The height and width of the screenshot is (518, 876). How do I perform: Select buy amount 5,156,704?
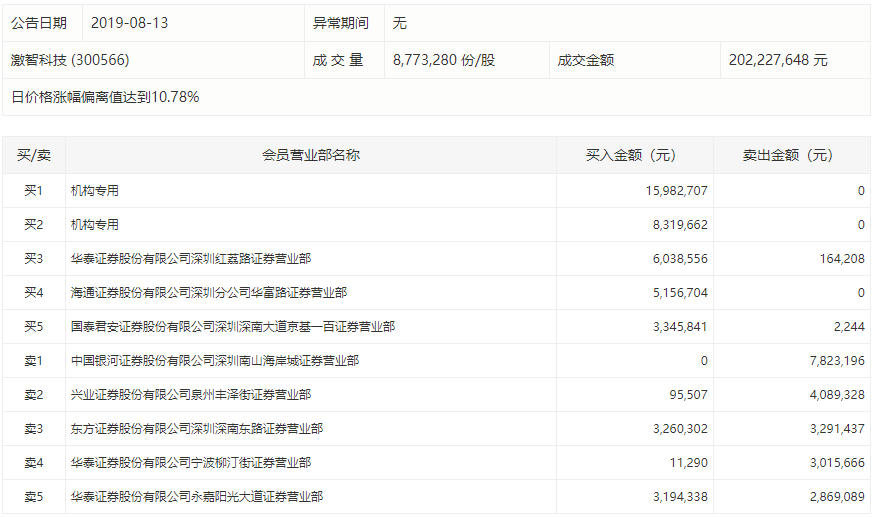(x=680, y=292)
